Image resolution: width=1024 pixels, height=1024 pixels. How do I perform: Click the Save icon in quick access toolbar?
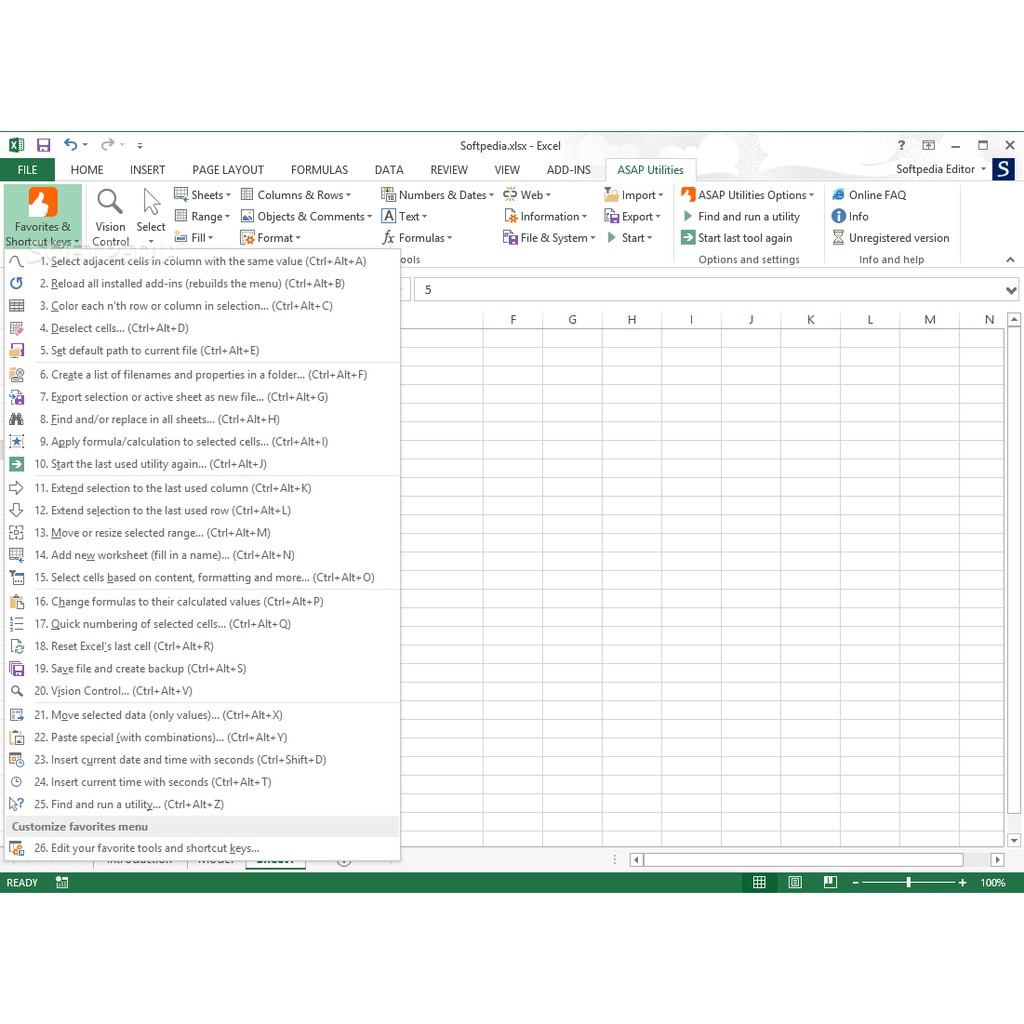point(43,145)
